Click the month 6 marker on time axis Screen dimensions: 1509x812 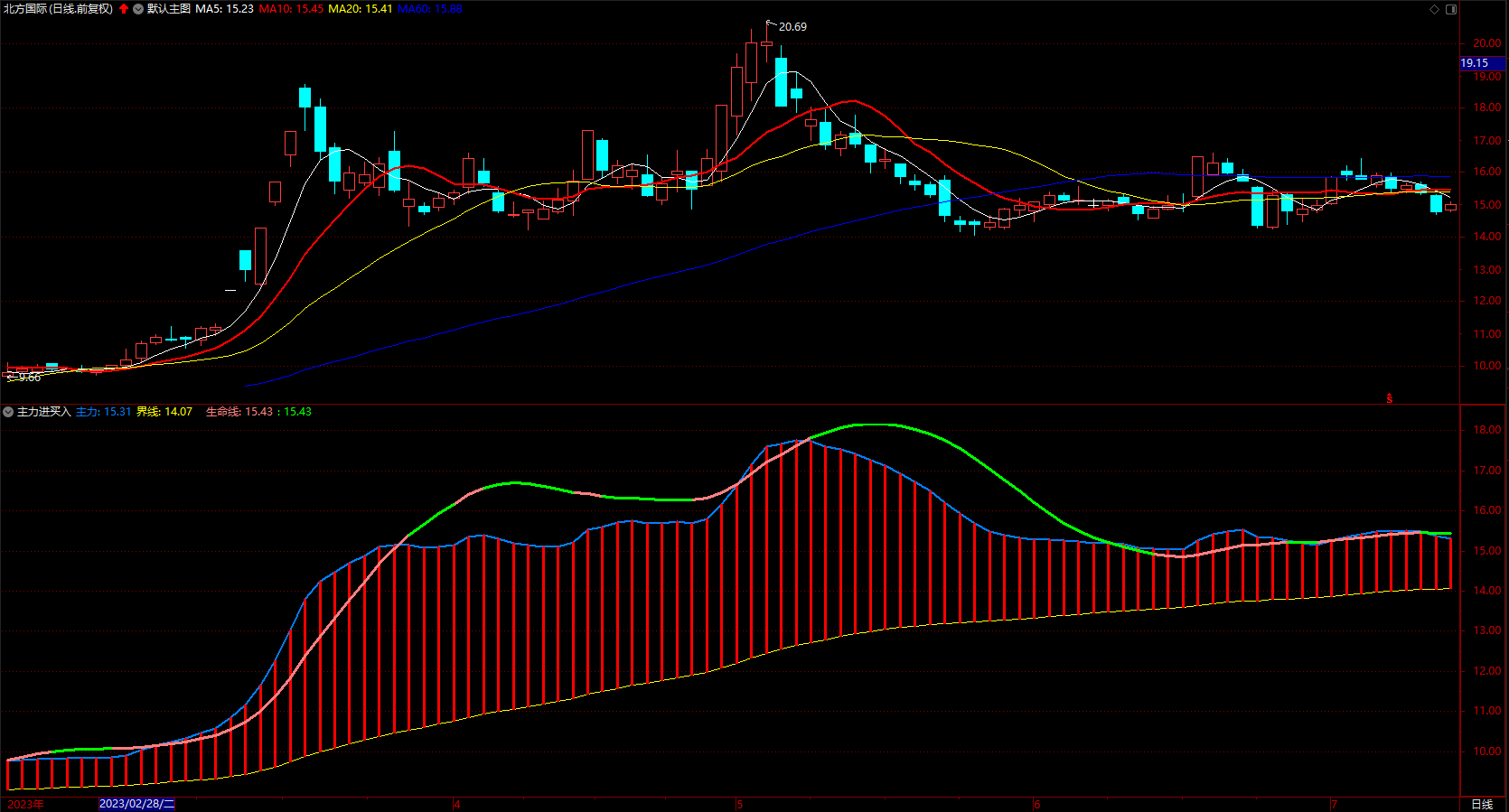1036,804
